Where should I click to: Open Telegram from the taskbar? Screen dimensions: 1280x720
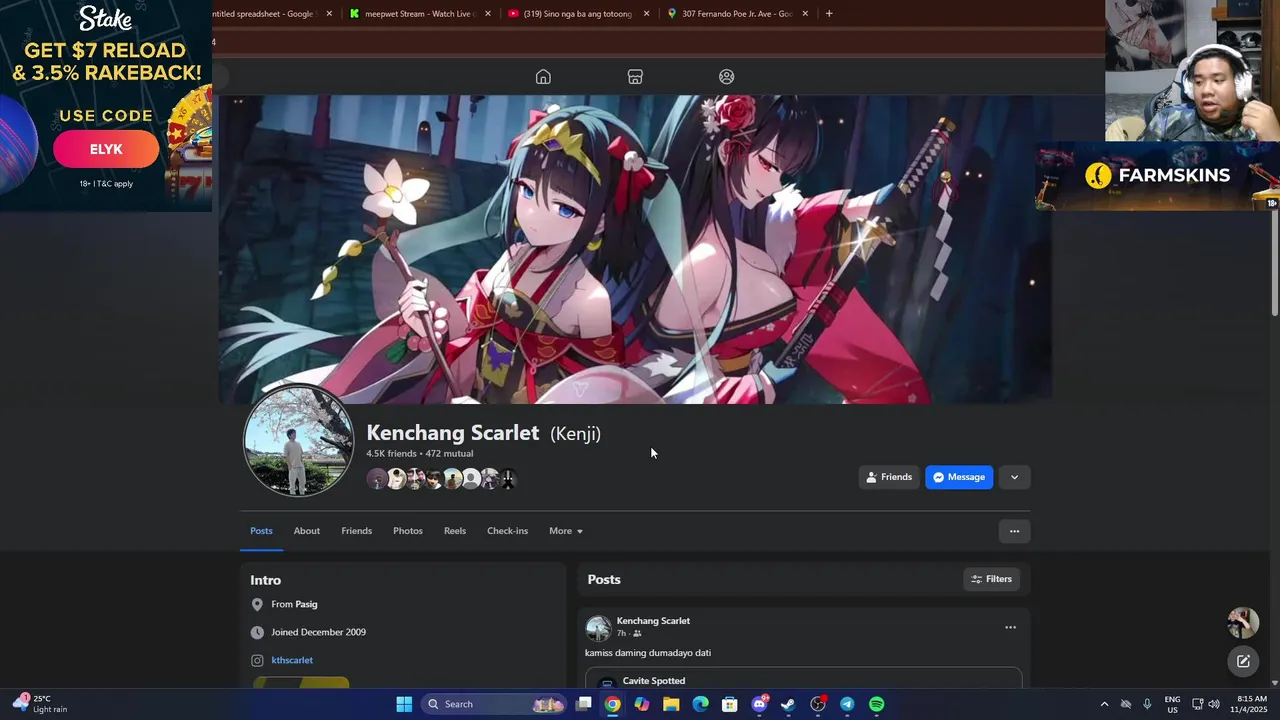pos(847,704)
